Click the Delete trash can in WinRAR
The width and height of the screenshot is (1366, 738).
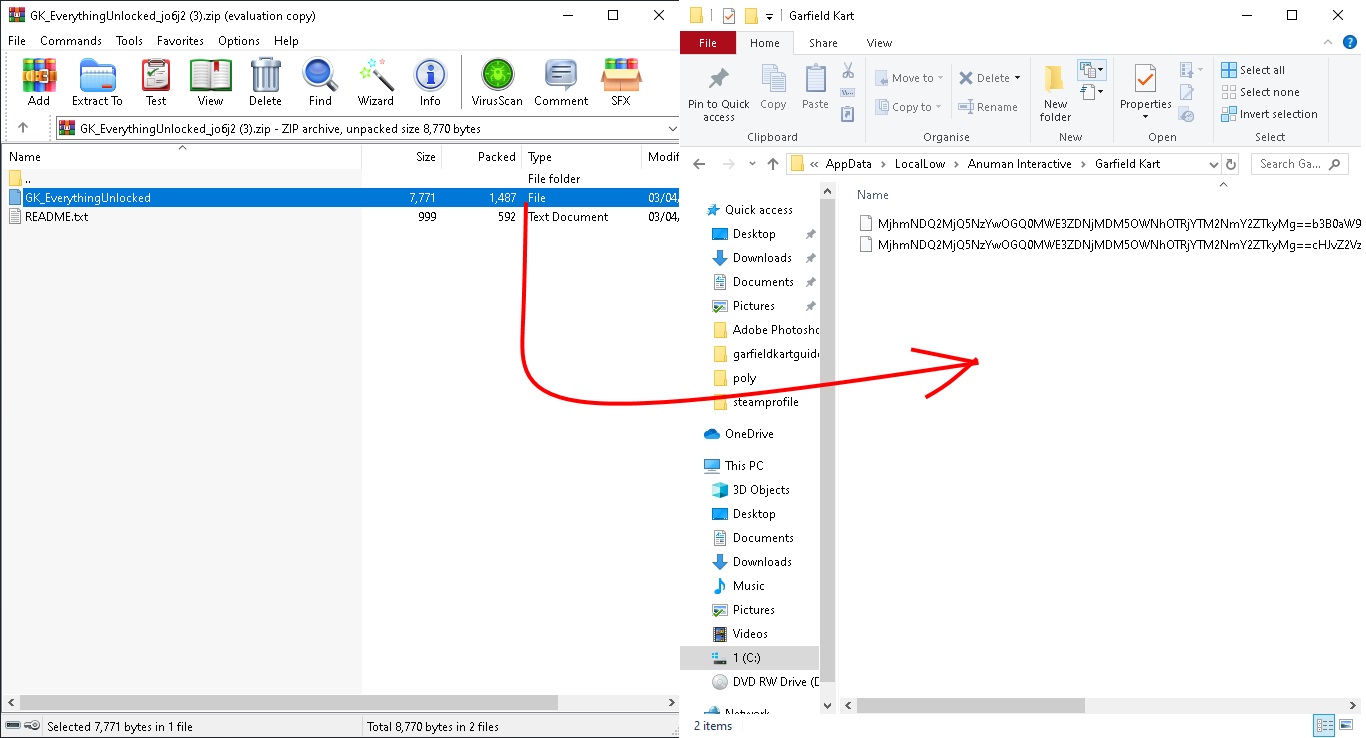(x=265, y=82)
